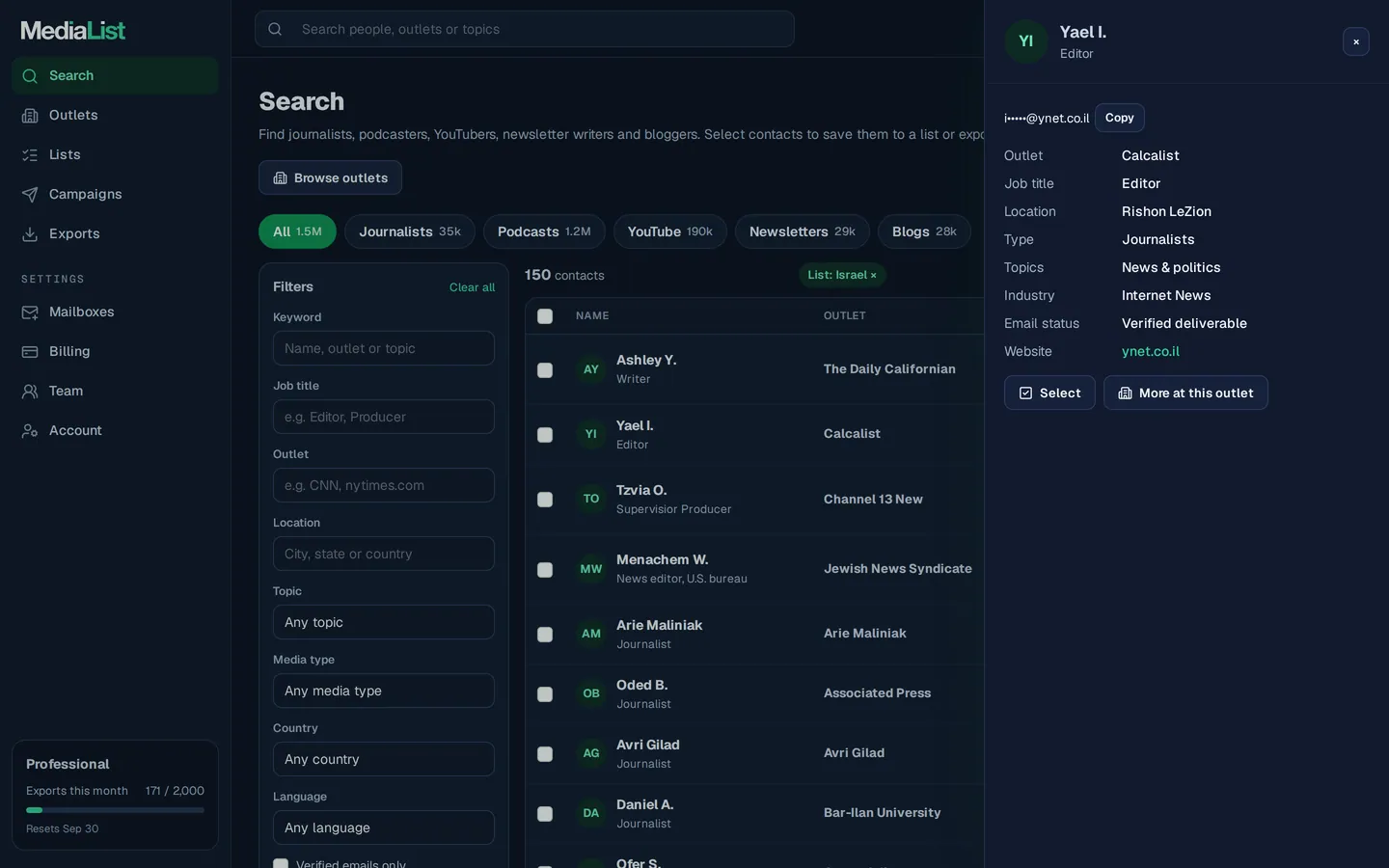Switch to the Podcasts tab
The image size is (1389, 868).
pyautogui.click(x=544, y=231)
